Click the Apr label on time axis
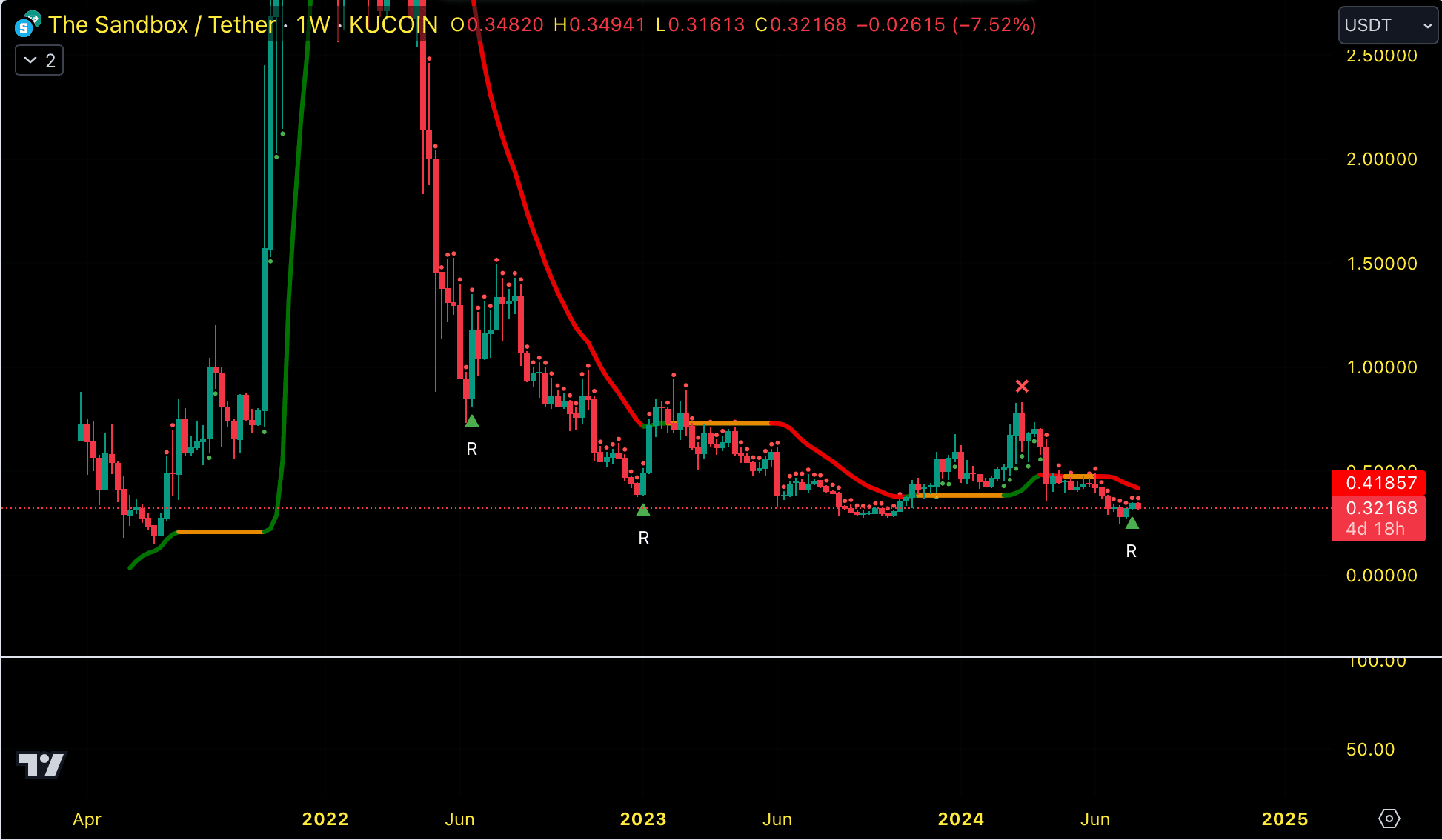The image size is (1442, 840). tap(87, 819)
